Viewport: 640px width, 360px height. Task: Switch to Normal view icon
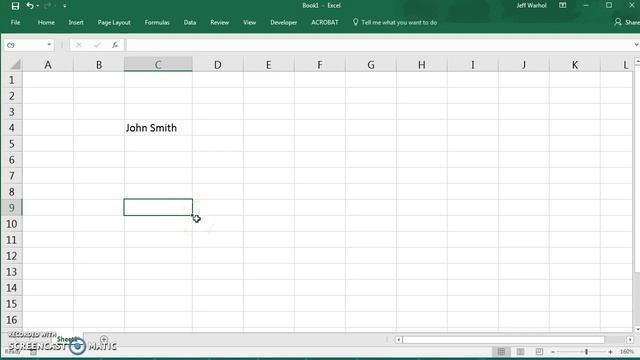501,351
